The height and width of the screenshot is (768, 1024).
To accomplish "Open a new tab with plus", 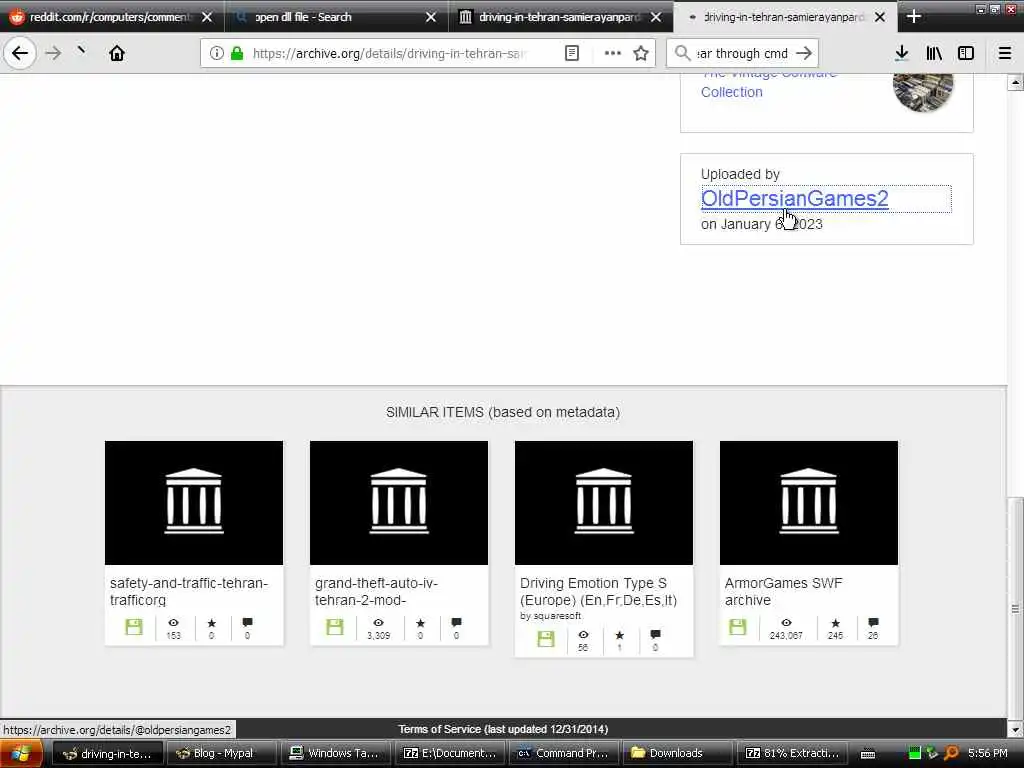I will coord(914,17).
